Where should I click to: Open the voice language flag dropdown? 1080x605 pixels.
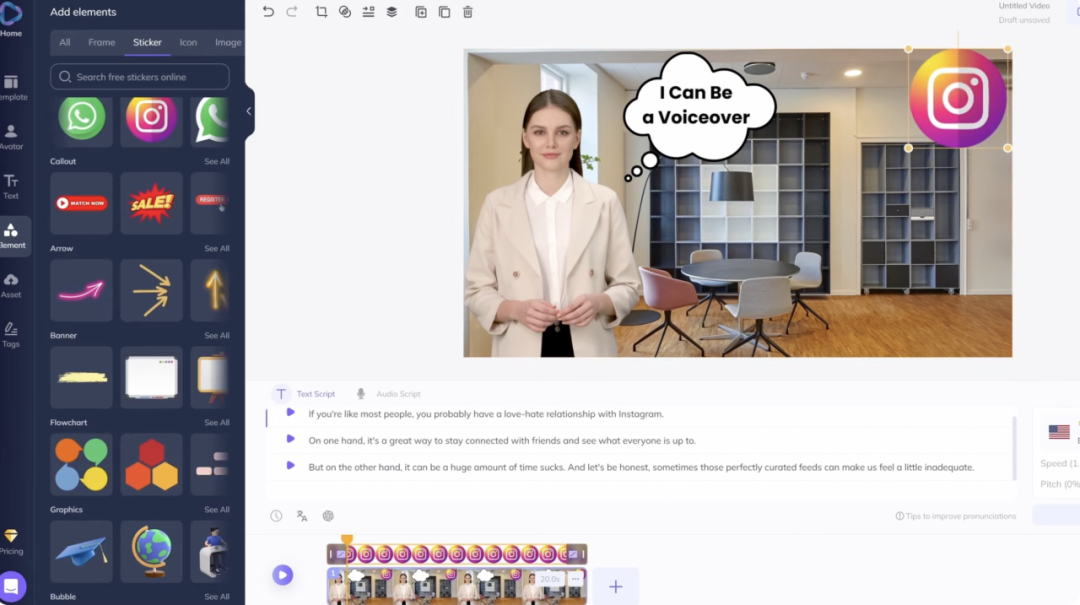point(1059,432)
